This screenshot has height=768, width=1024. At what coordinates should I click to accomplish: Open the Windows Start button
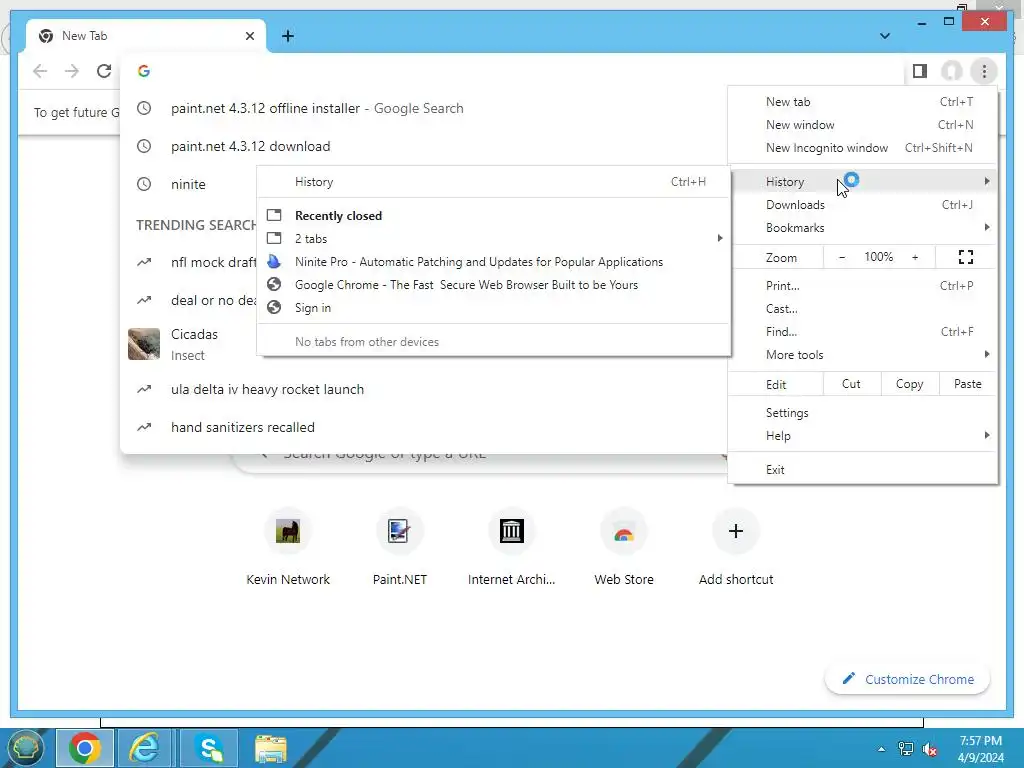coord(24,748)
